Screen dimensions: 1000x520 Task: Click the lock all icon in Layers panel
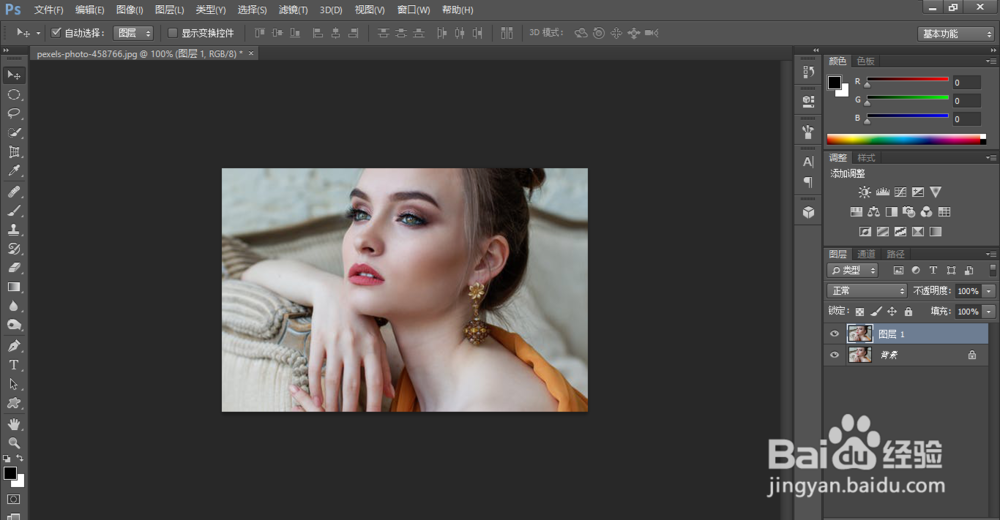point(908,312)
